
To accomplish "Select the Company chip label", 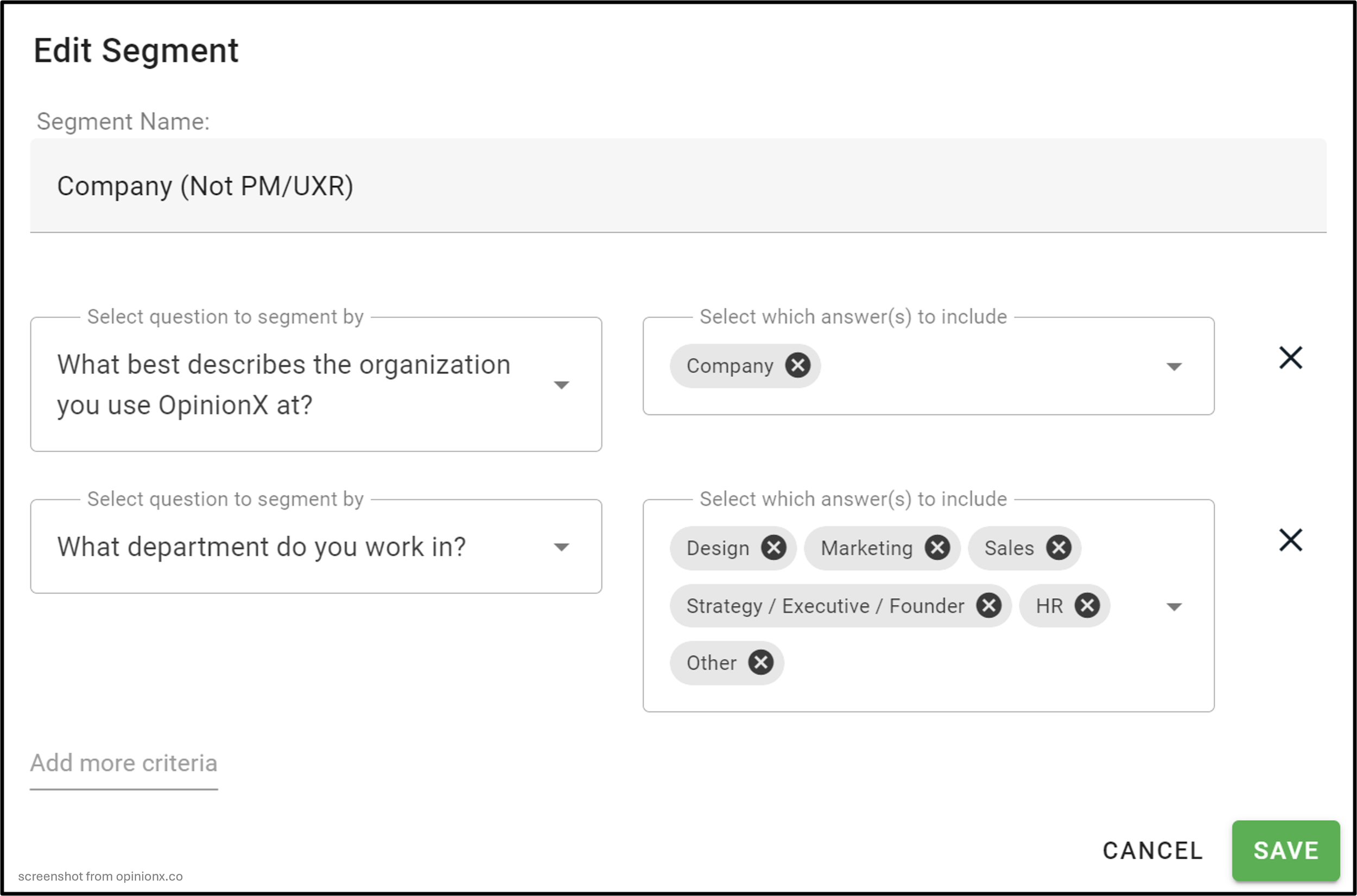I will 730,366.
